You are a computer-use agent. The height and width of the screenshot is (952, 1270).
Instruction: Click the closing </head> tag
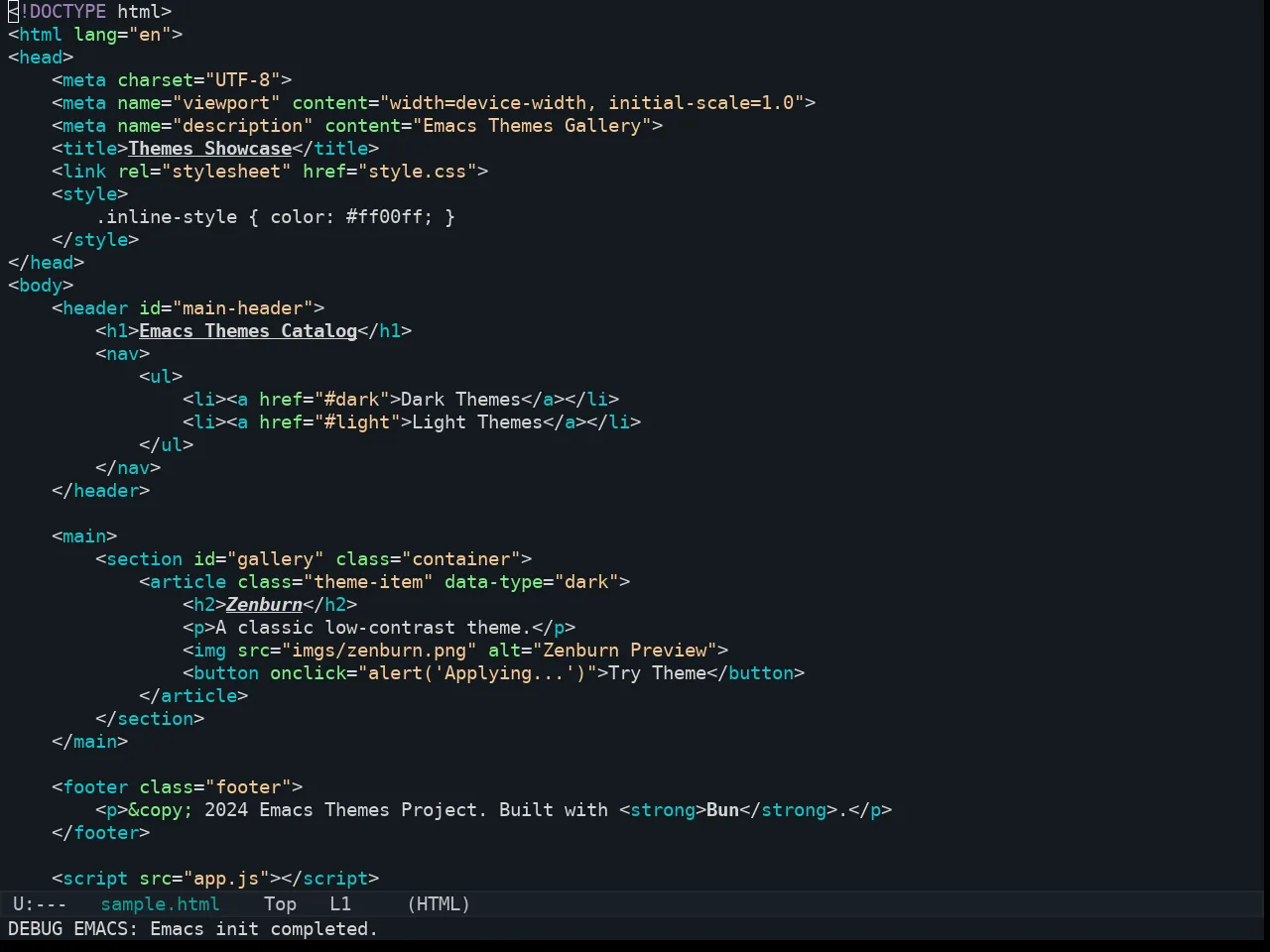click(46, 263)
